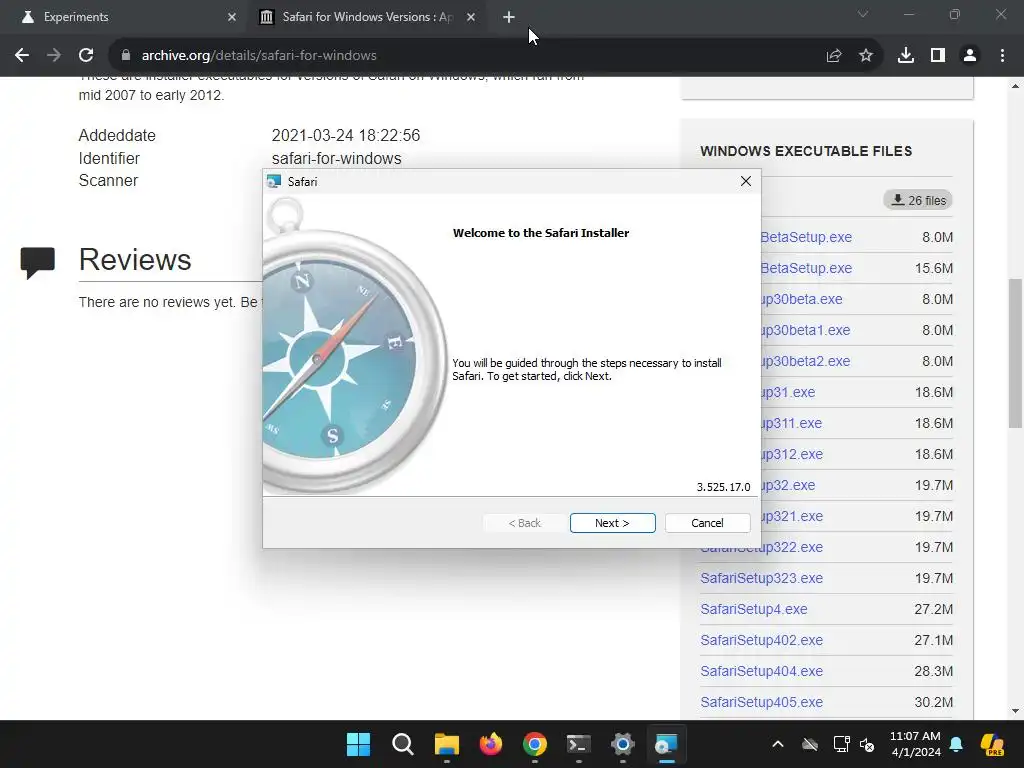Click the address bar URL
Viewport: 1024px width, 768px height.
tap(259, 56)
